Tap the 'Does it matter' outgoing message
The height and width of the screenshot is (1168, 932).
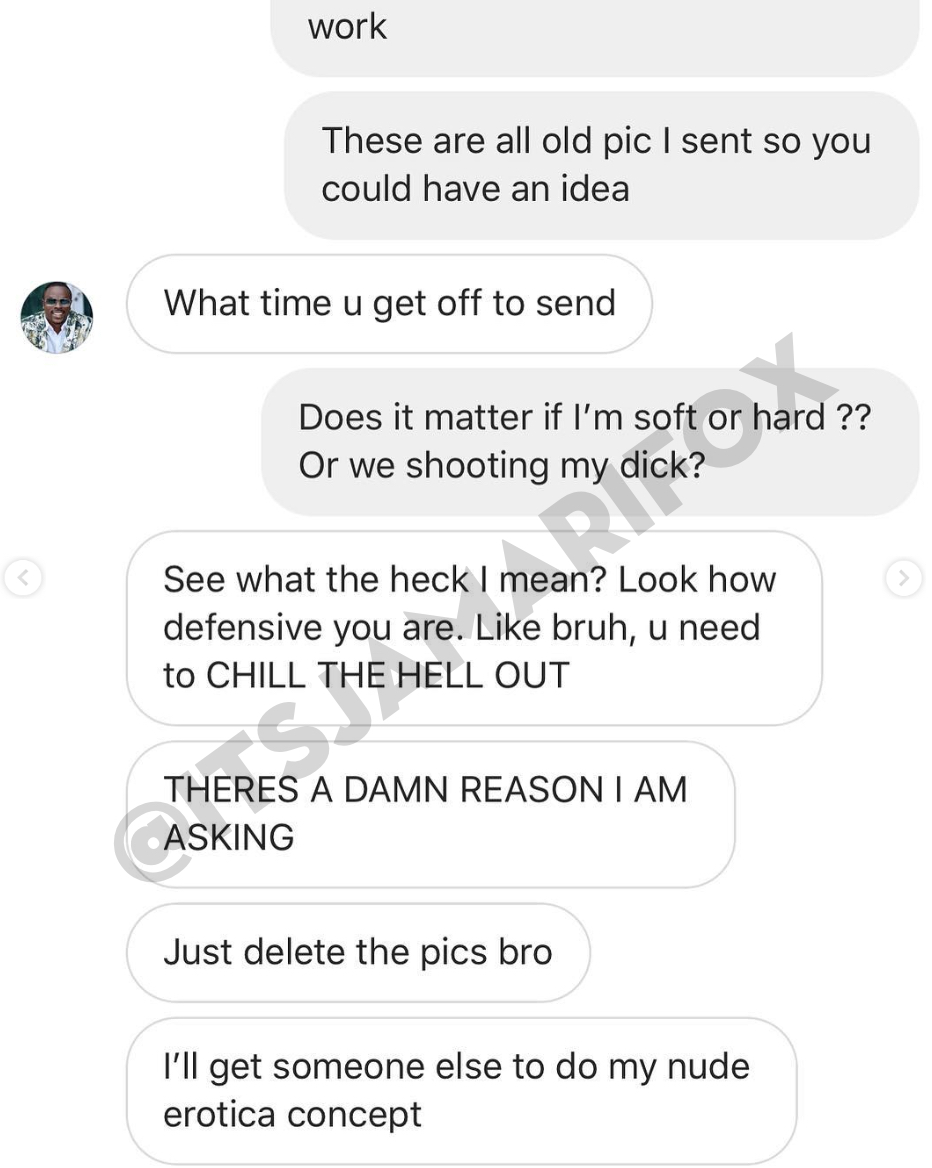pos(590,442)
